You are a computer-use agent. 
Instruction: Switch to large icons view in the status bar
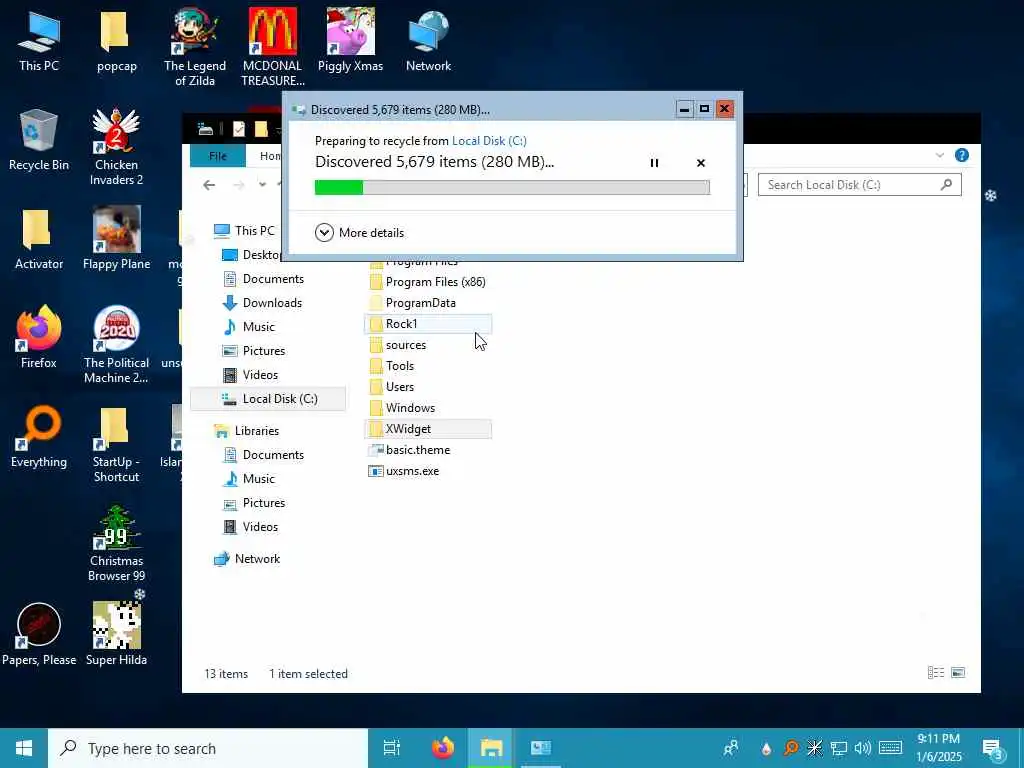point(958,673)
